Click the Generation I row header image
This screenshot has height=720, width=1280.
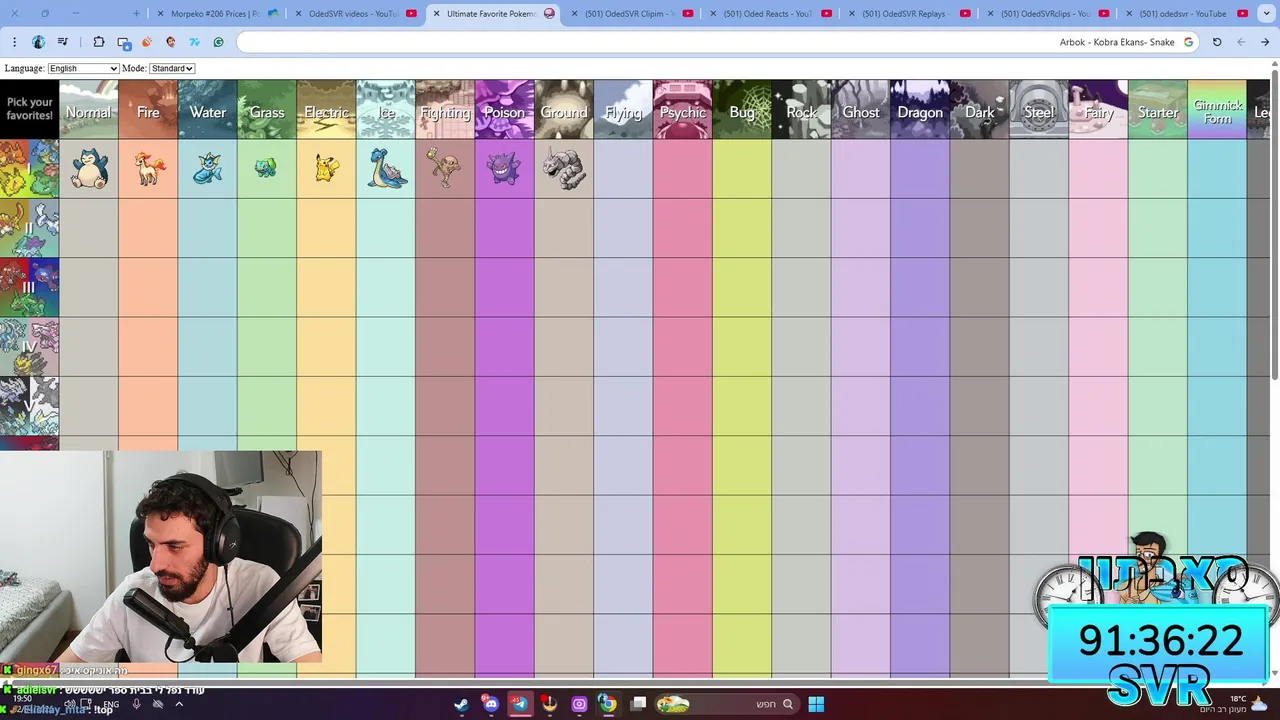[29, 169]
